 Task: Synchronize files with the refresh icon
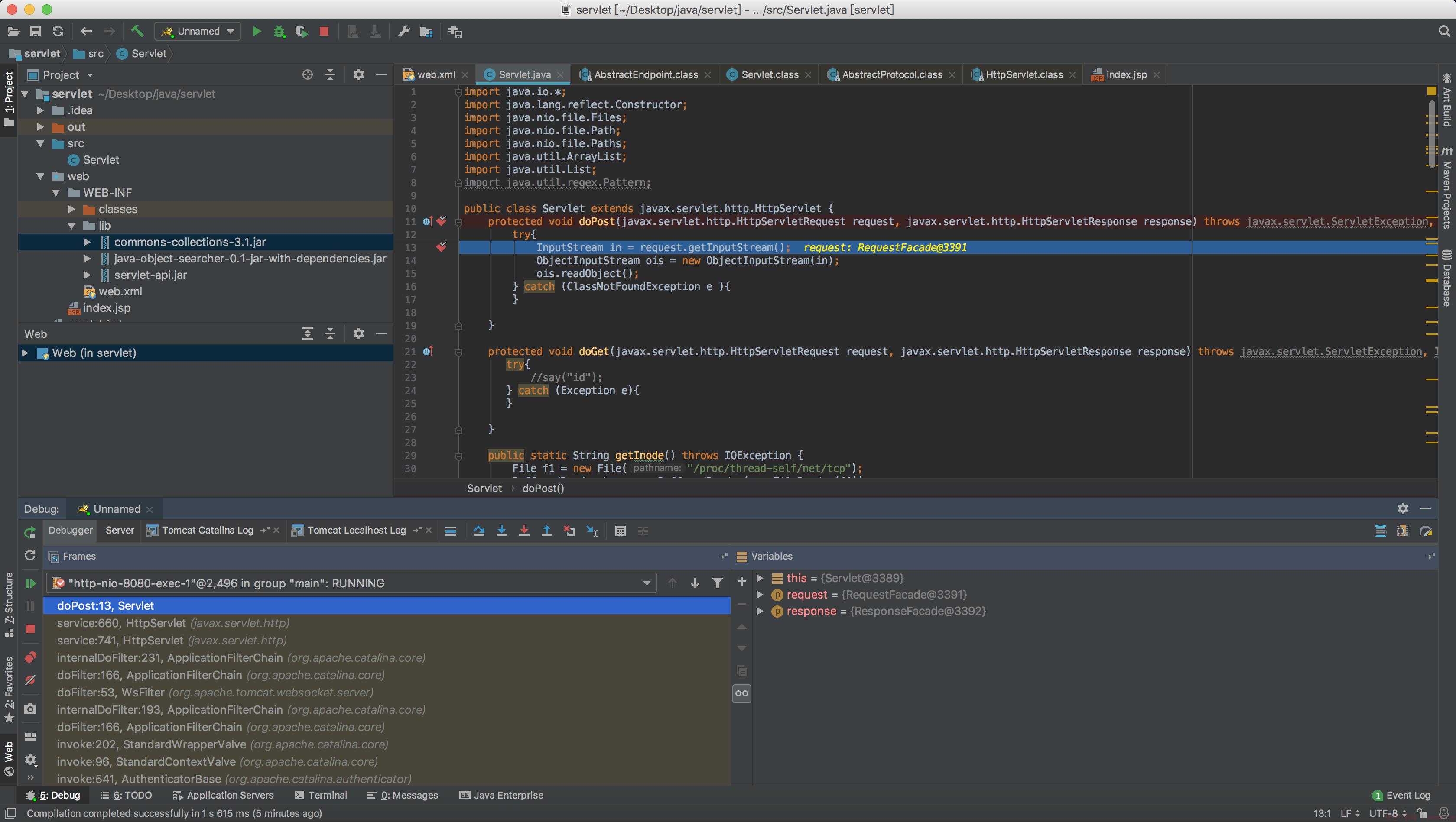[x=58, y=32]
